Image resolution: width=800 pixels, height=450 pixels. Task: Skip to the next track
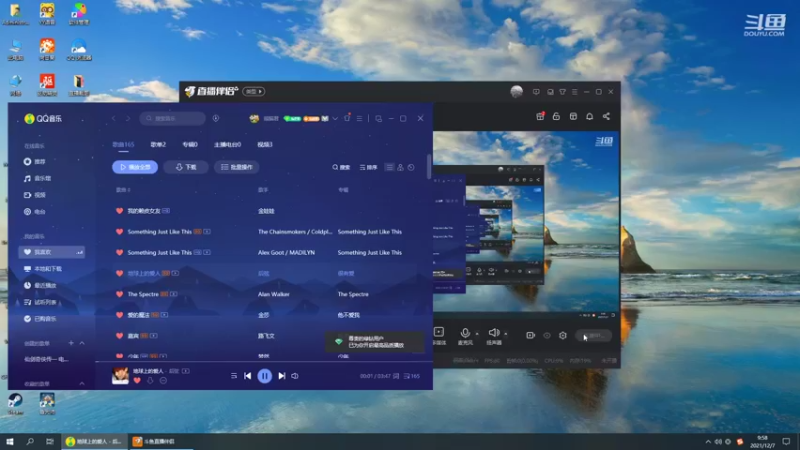pos(282,376)
